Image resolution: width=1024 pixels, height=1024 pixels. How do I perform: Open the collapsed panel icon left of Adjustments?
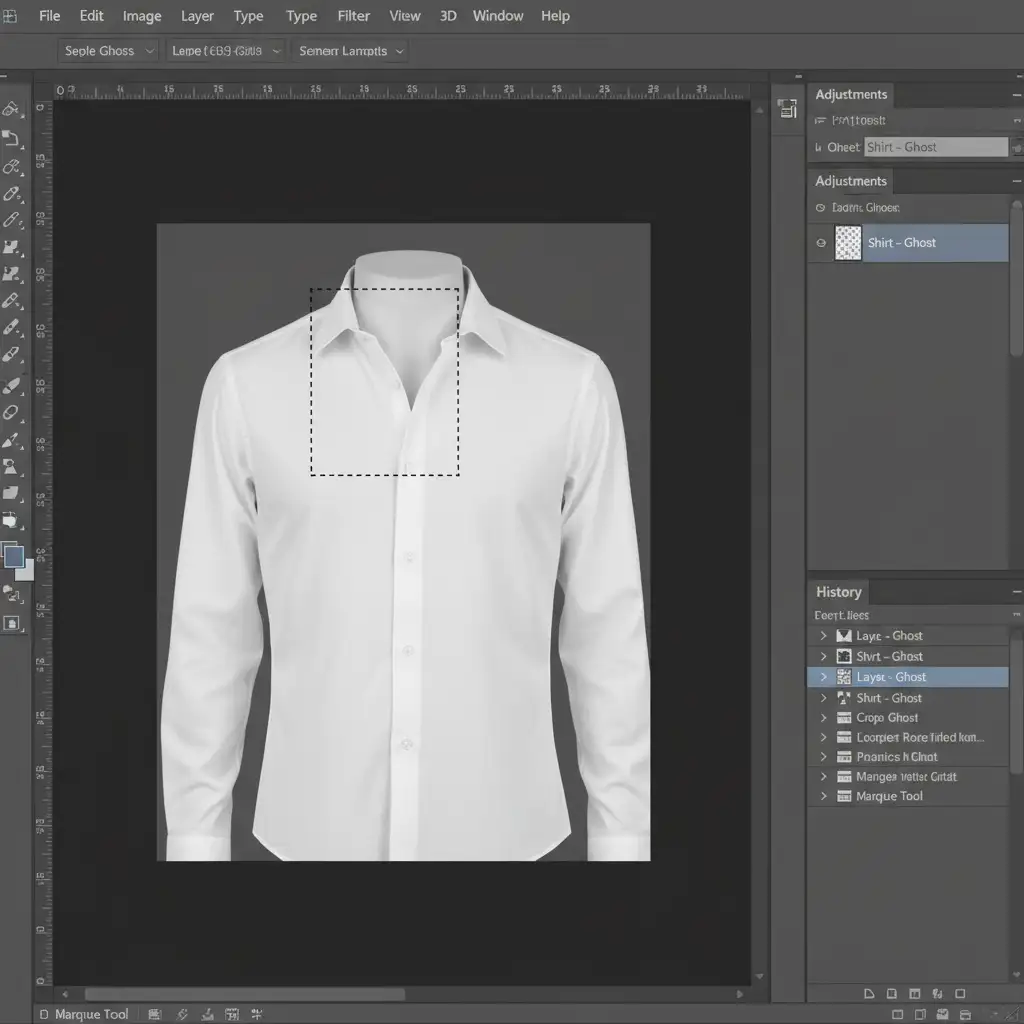[x=787, y=109]
